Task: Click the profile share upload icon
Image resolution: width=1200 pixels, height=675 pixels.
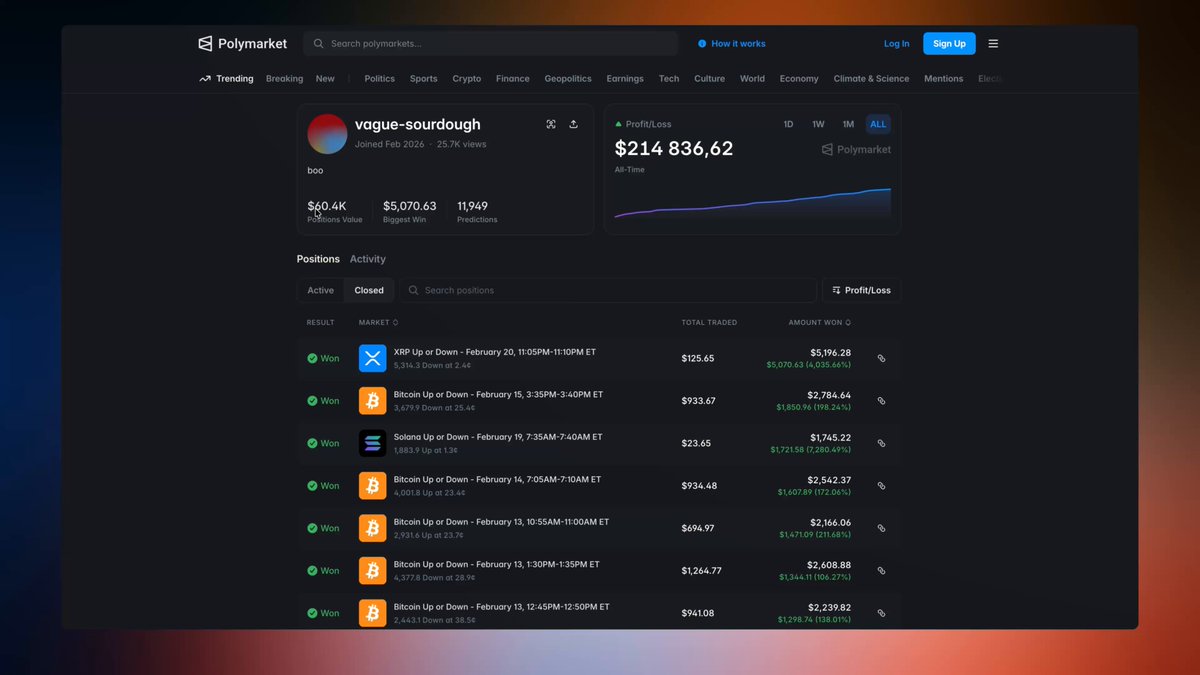Action: [574, 124]
